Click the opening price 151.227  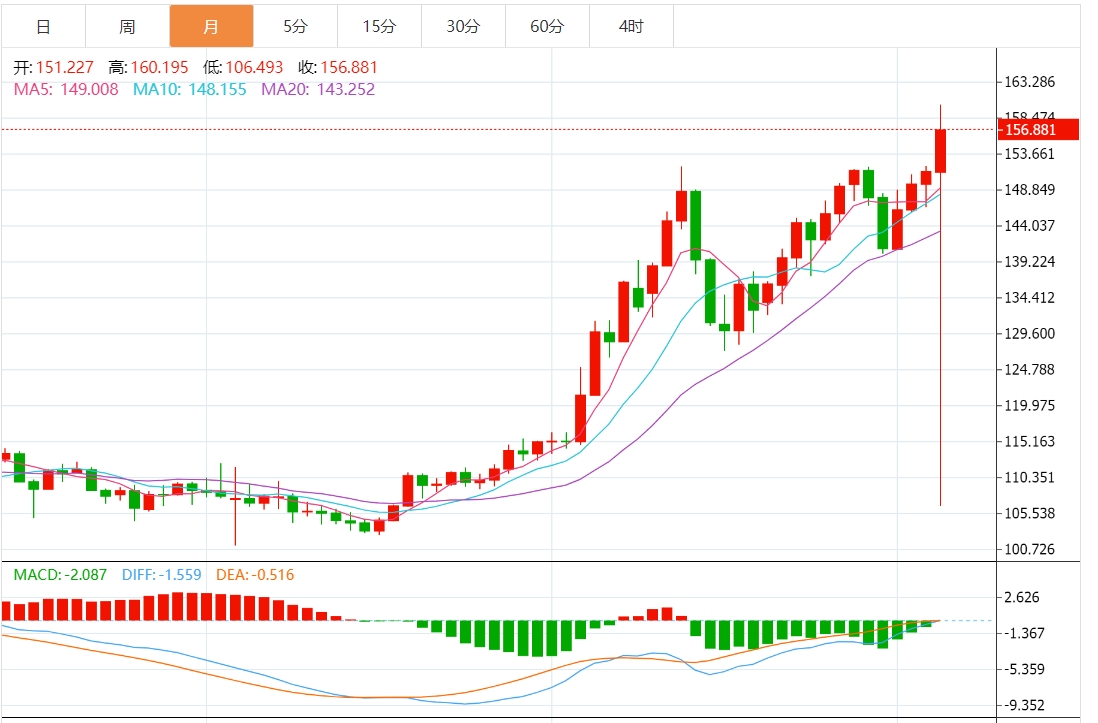click(64, 68)
